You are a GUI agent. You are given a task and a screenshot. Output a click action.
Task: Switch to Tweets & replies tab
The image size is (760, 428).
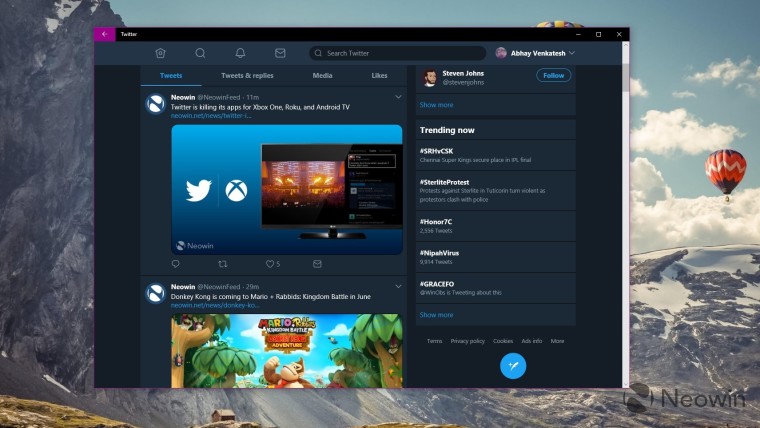(247, 76)
